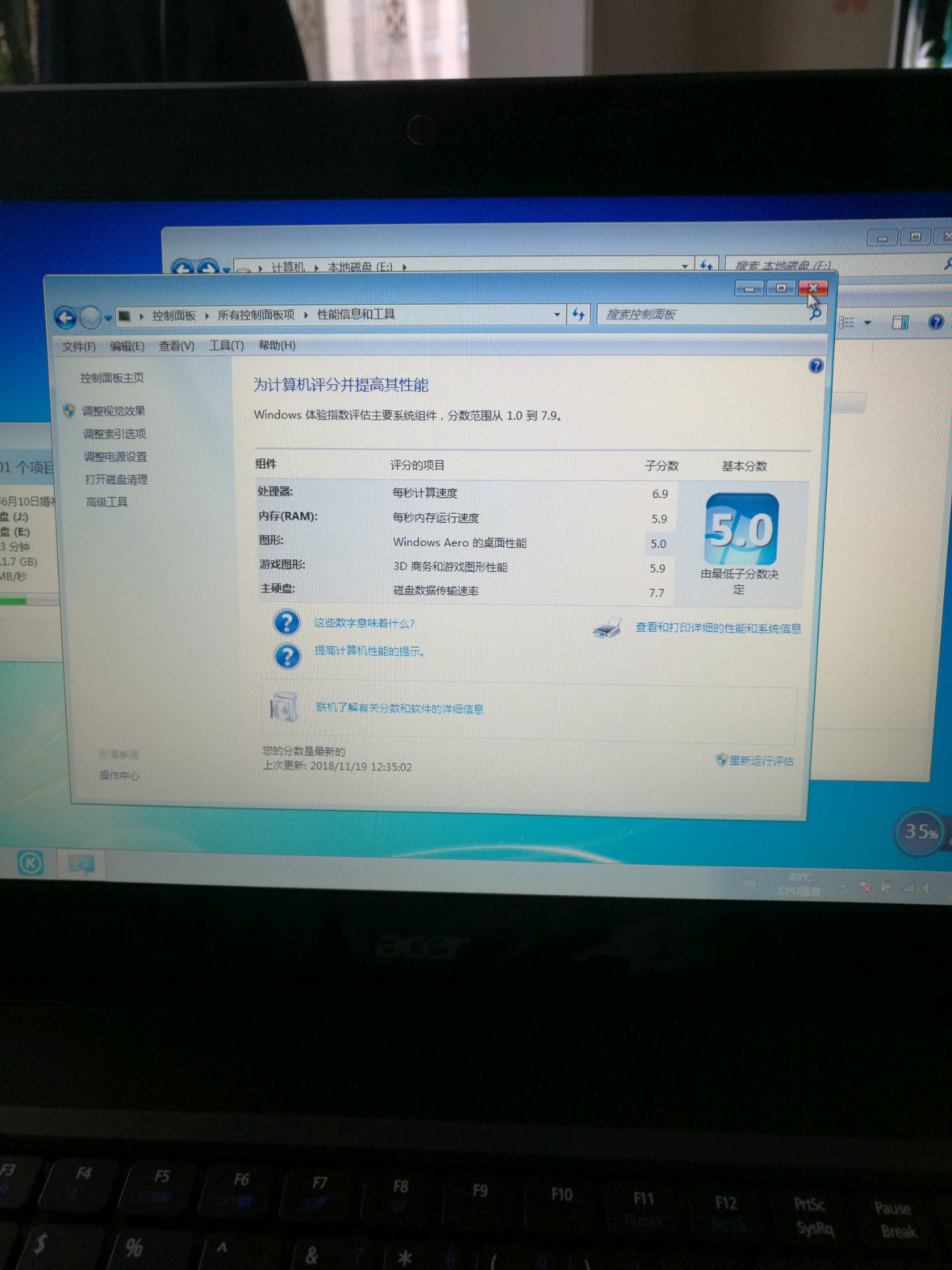Screen dimensions: 952x1270
Task: Open the 文件(F) menu
Action: click(x=79, y=346)
